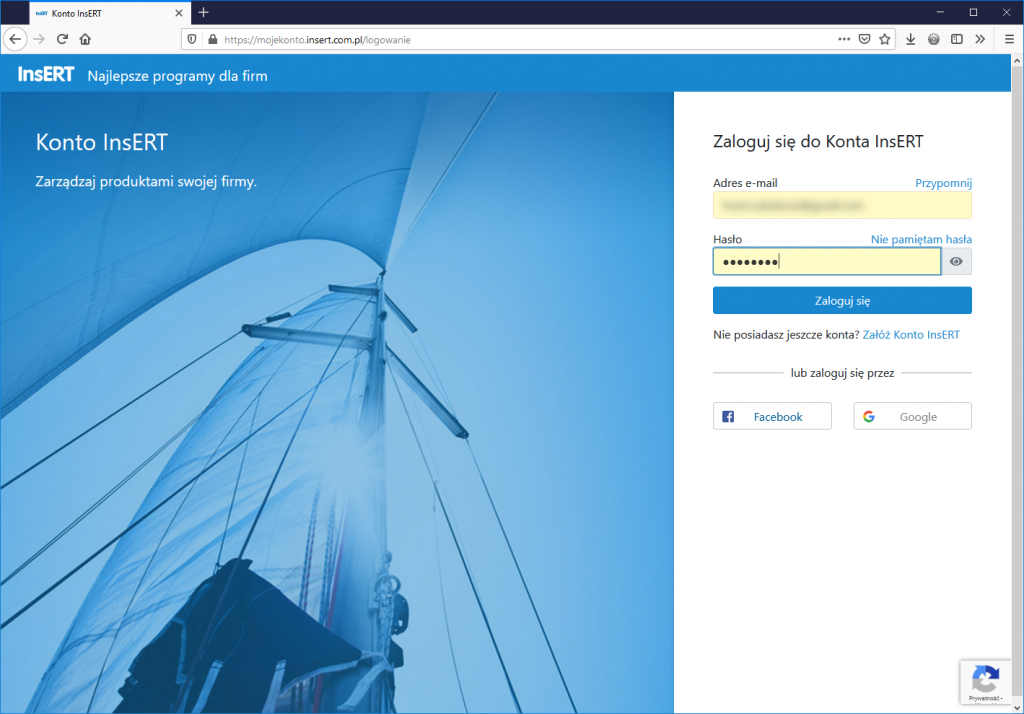
Task: Click the address bar URL
Action: click(x=317, y=40)
